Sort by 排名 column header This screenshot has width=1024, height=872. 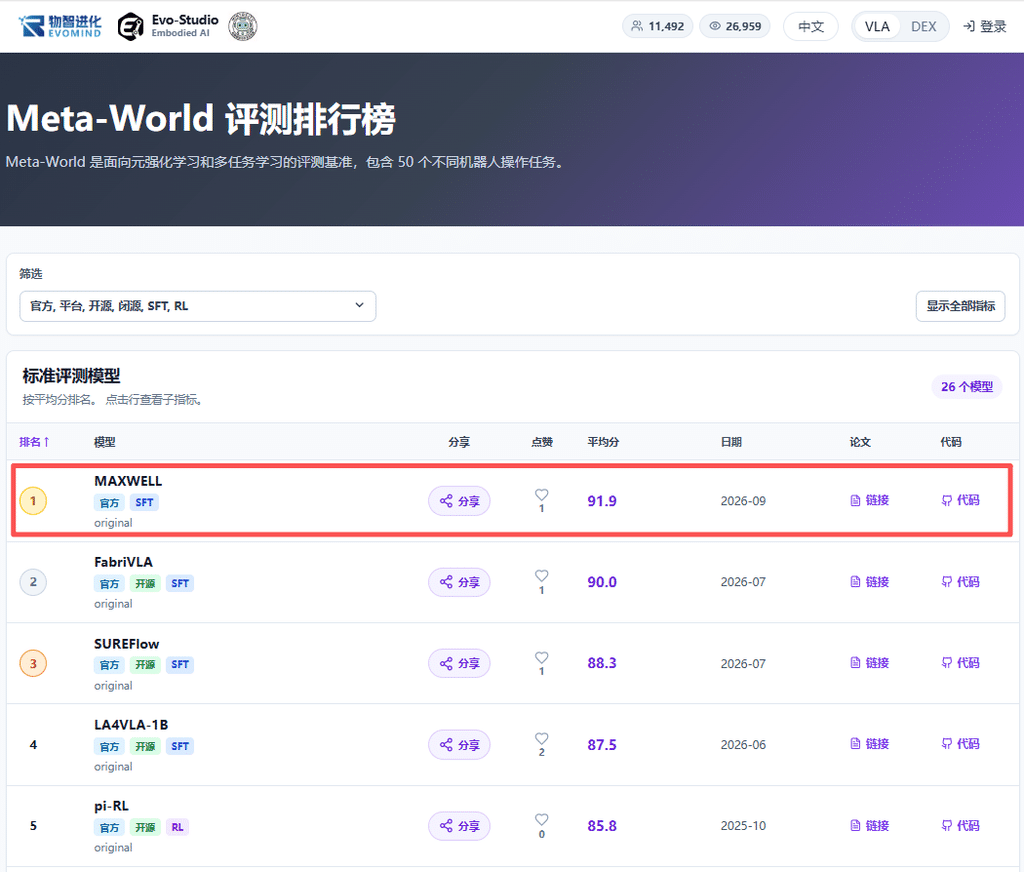35,442
